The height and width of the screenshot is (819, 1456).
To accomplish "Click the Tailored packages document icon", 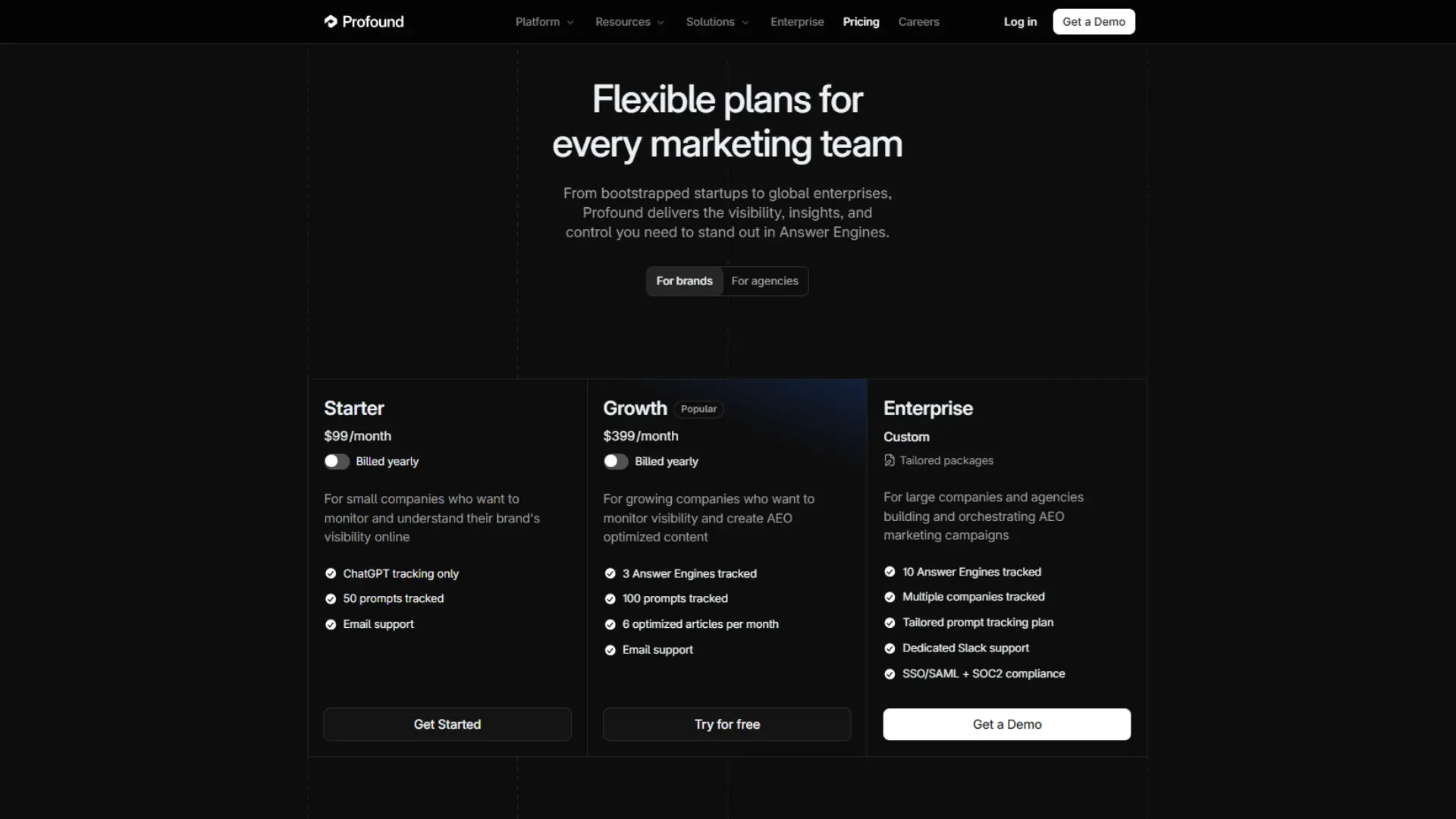I will 890,460.
